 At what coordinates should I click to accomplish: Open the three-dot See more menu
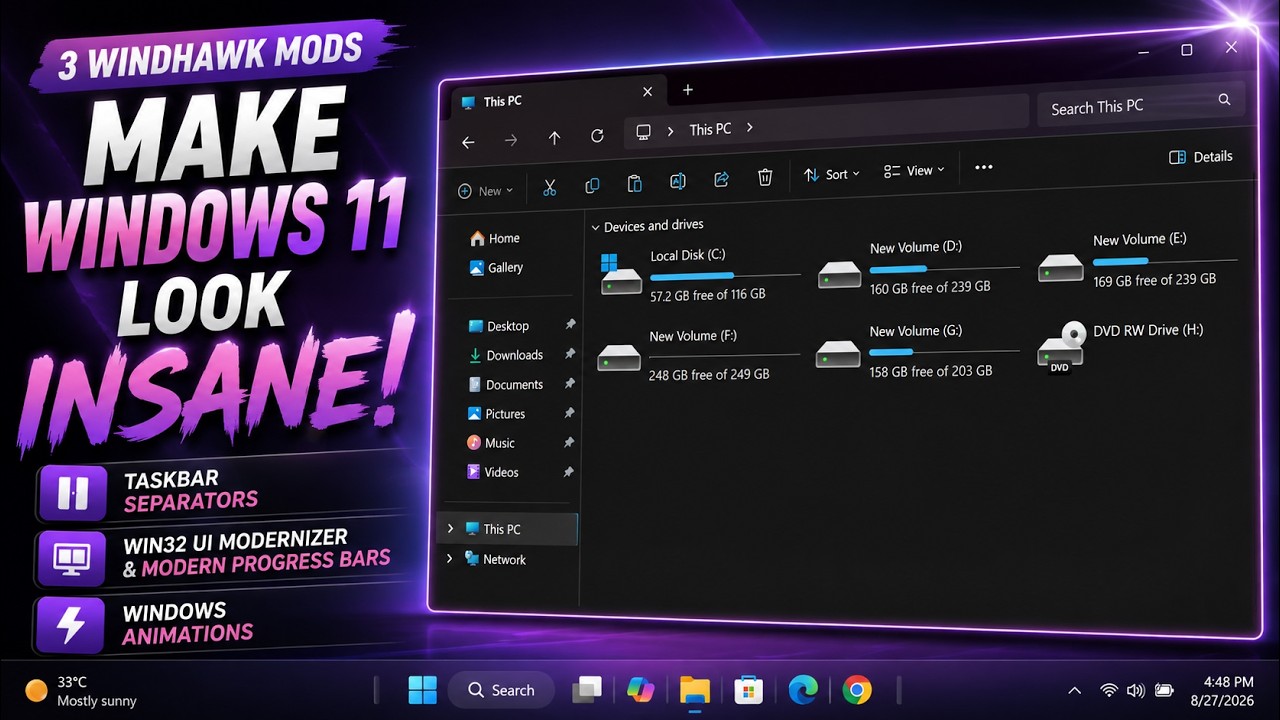(984, 167)
